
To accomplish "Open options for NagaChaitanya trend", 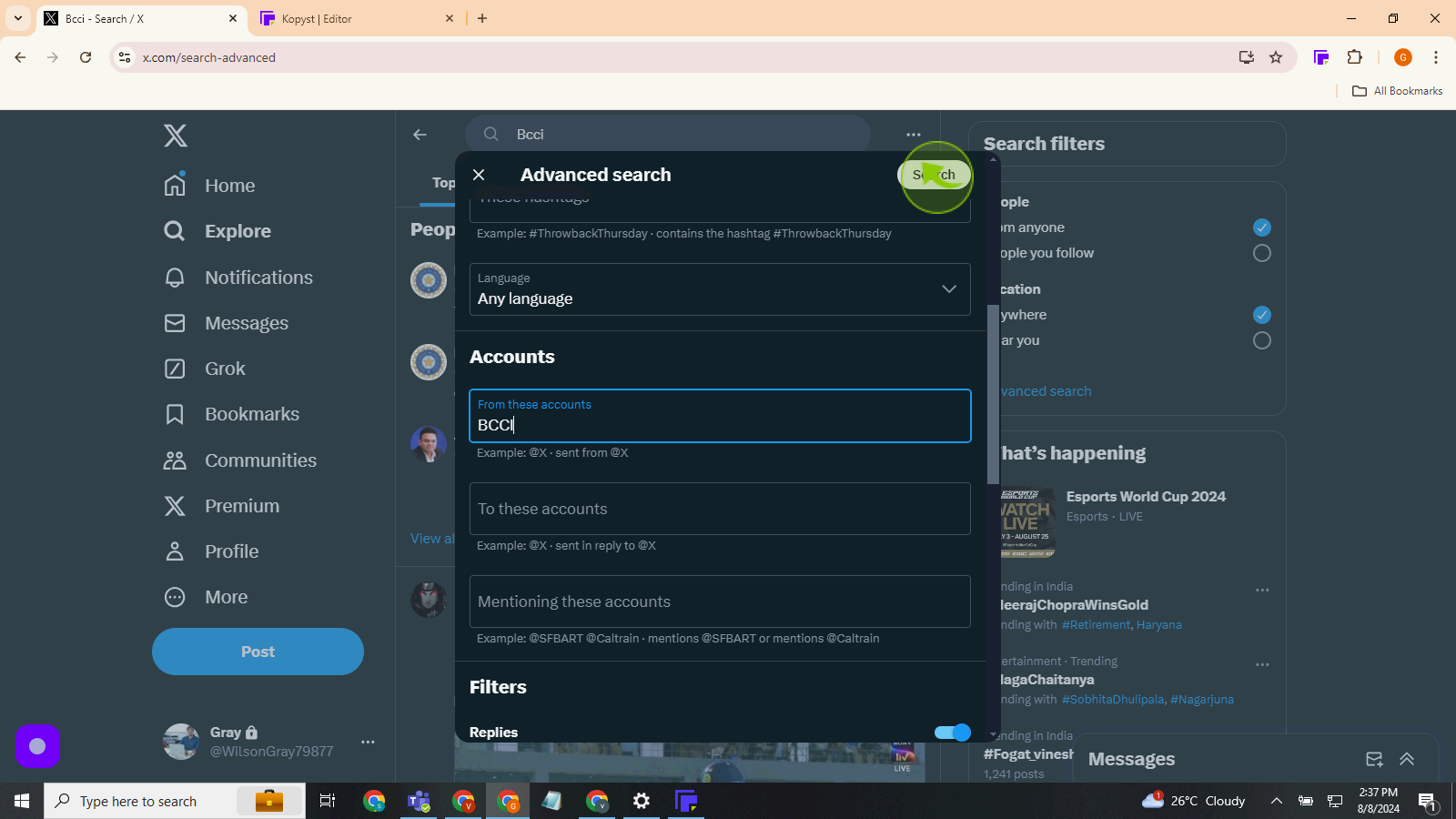I will [x=1262, y=664].
